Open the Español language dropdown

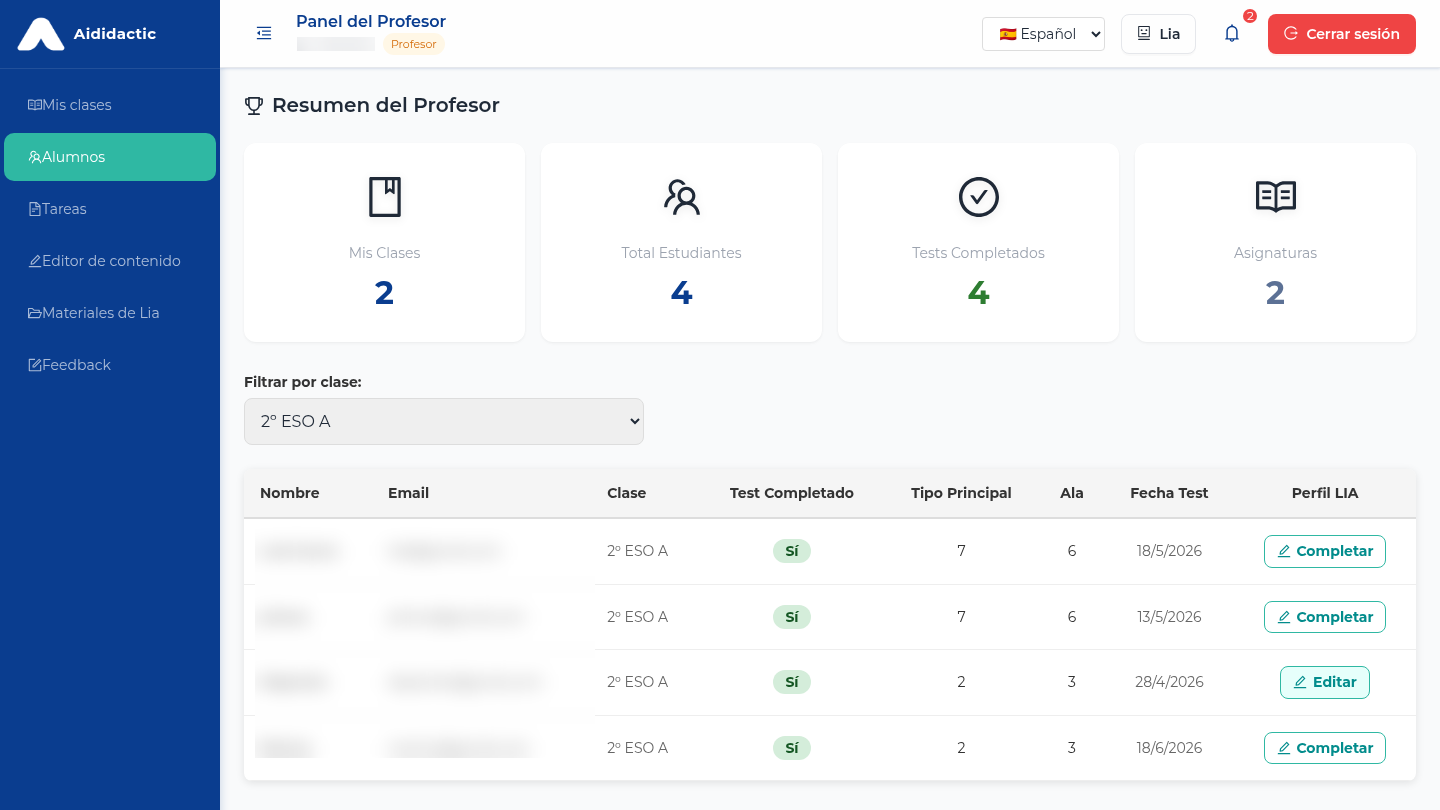point(1043,34)
